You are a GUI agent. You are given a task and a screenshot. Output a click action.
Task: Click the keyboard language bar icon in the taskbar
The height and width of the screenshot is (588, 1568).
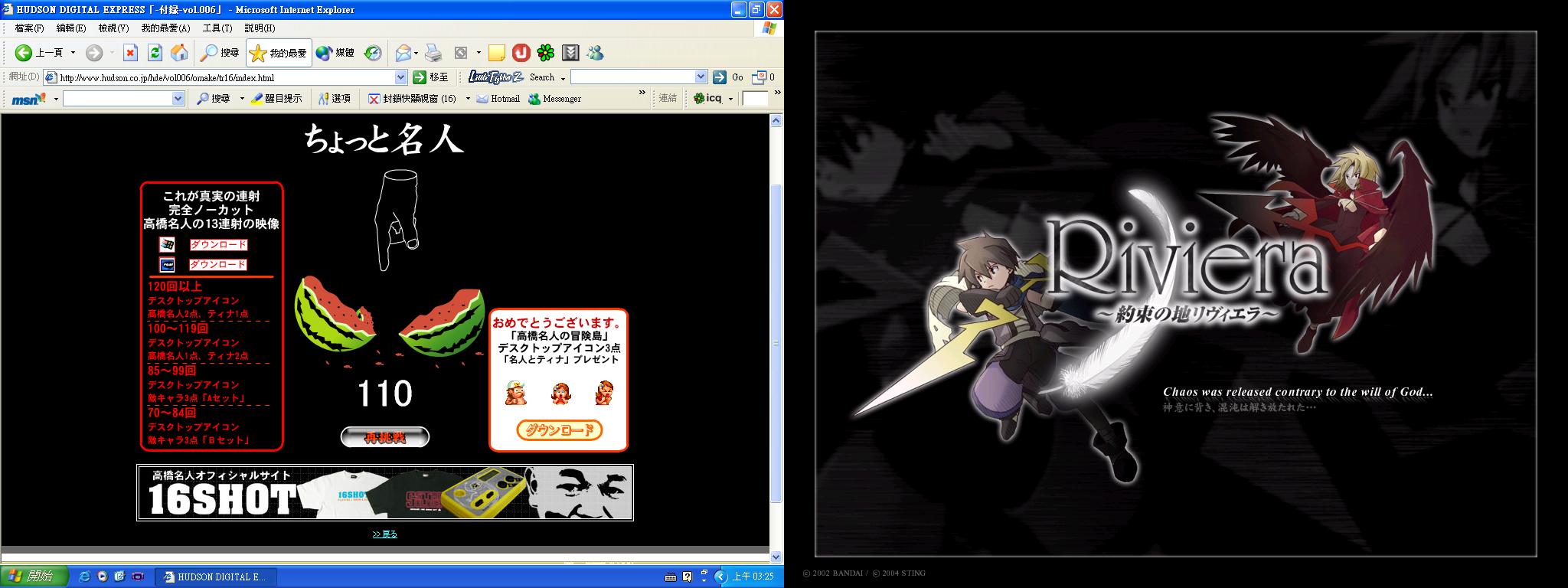click(x=671, y=577)
